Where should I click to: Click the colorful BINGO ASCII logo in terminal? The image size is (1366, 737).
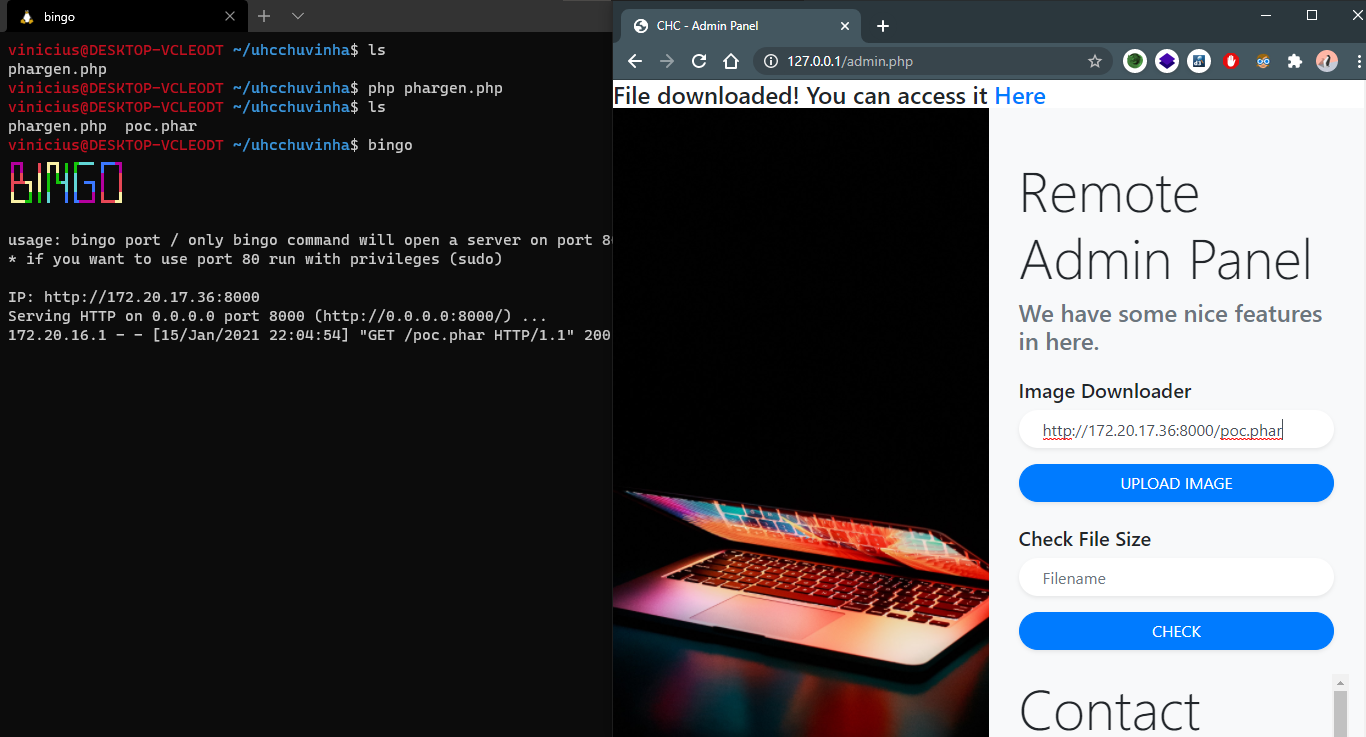[66, 183]
